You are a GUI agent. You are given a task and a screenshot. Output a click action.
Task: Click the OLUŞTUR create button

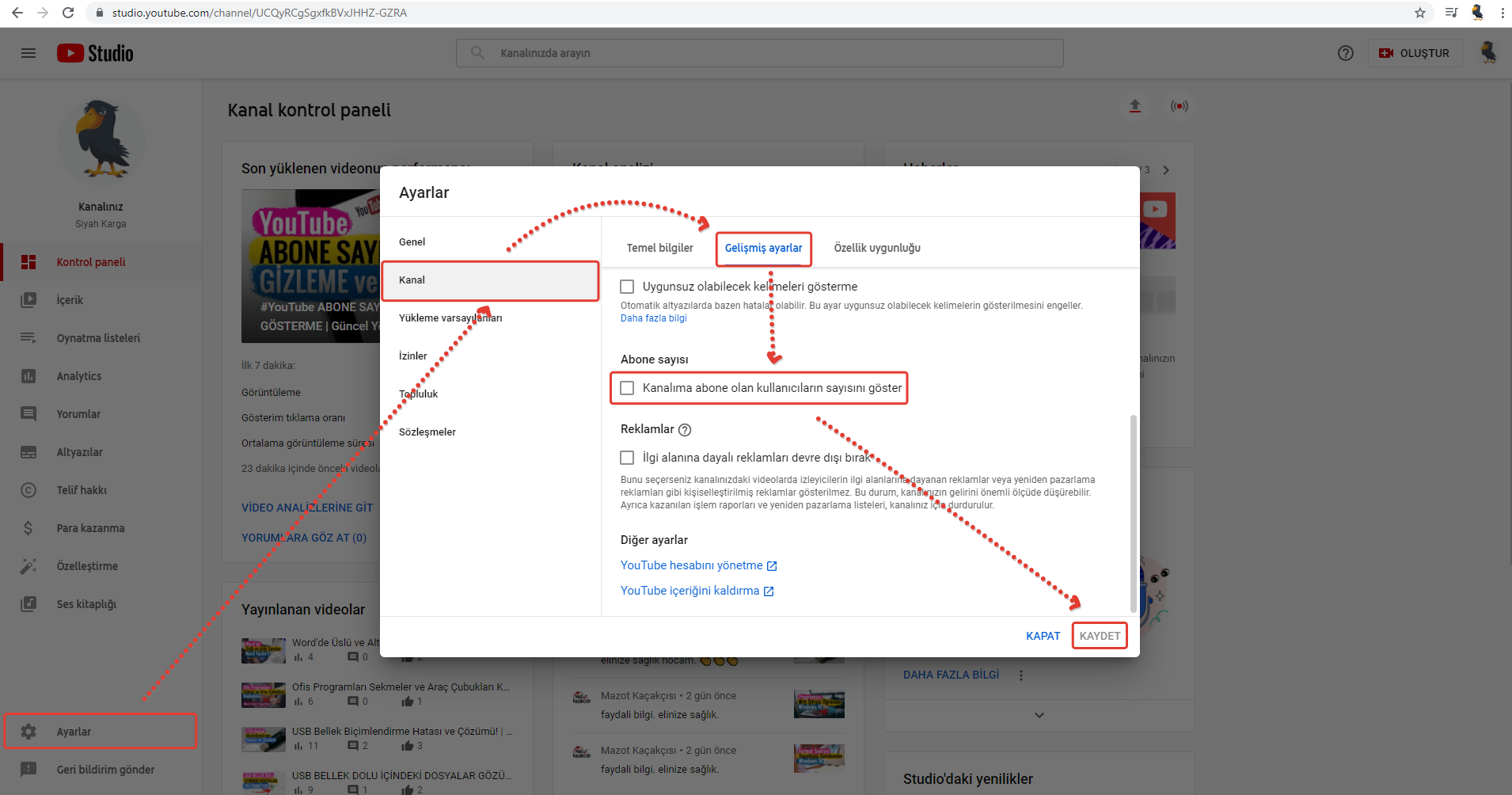coord(1415,53)
